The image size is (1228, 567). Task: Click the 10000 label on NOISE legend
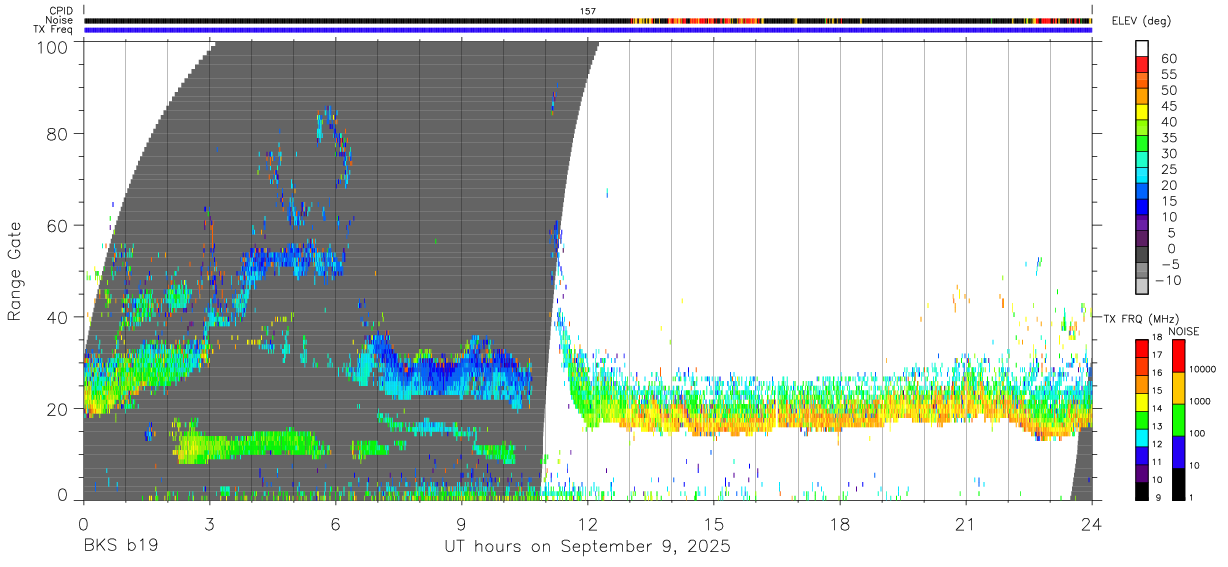click(1203, 370)
